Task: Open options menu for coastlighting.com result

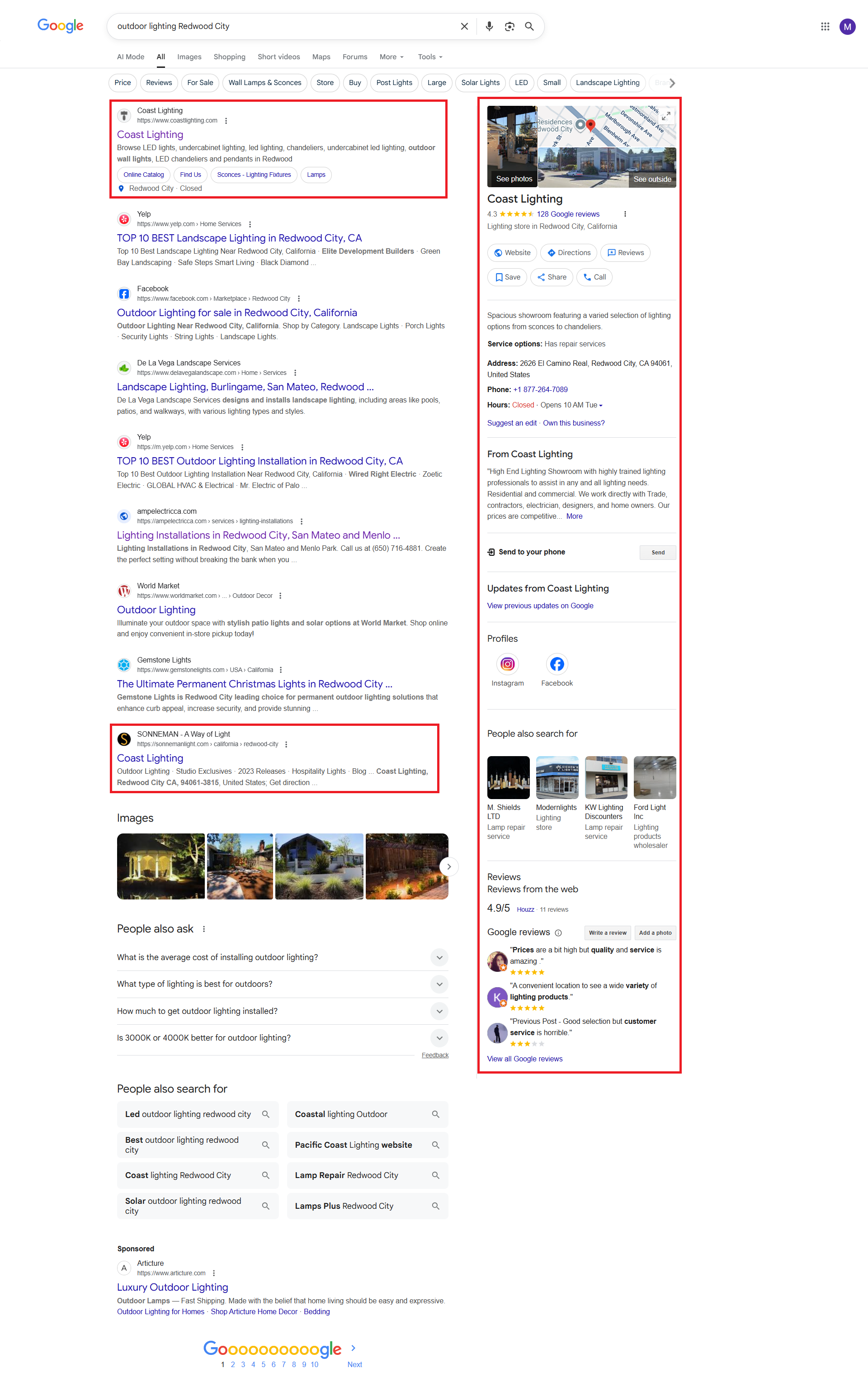Action: coord(226,121)
